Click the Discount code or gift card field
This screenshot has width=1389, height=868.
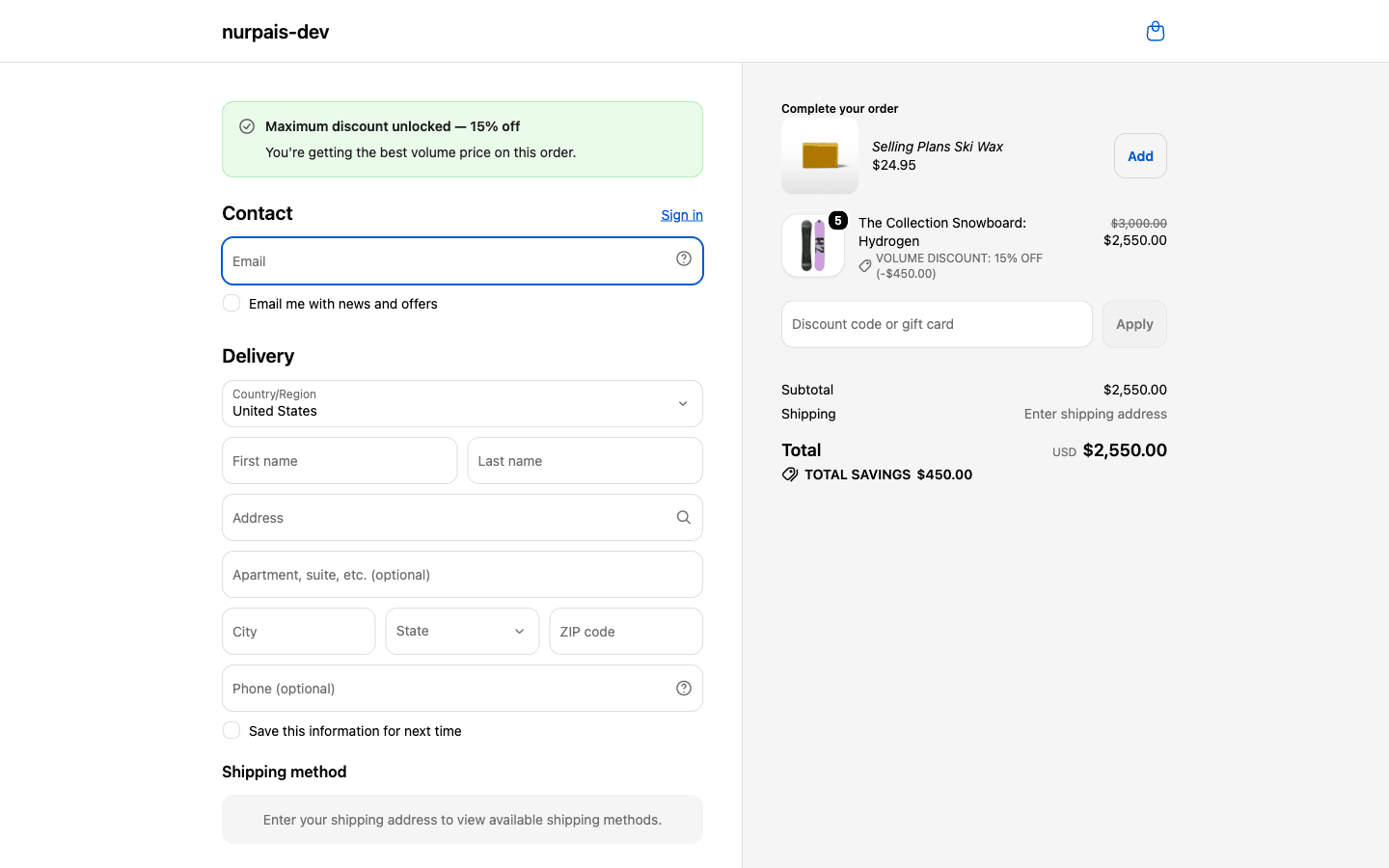[937, 324]
